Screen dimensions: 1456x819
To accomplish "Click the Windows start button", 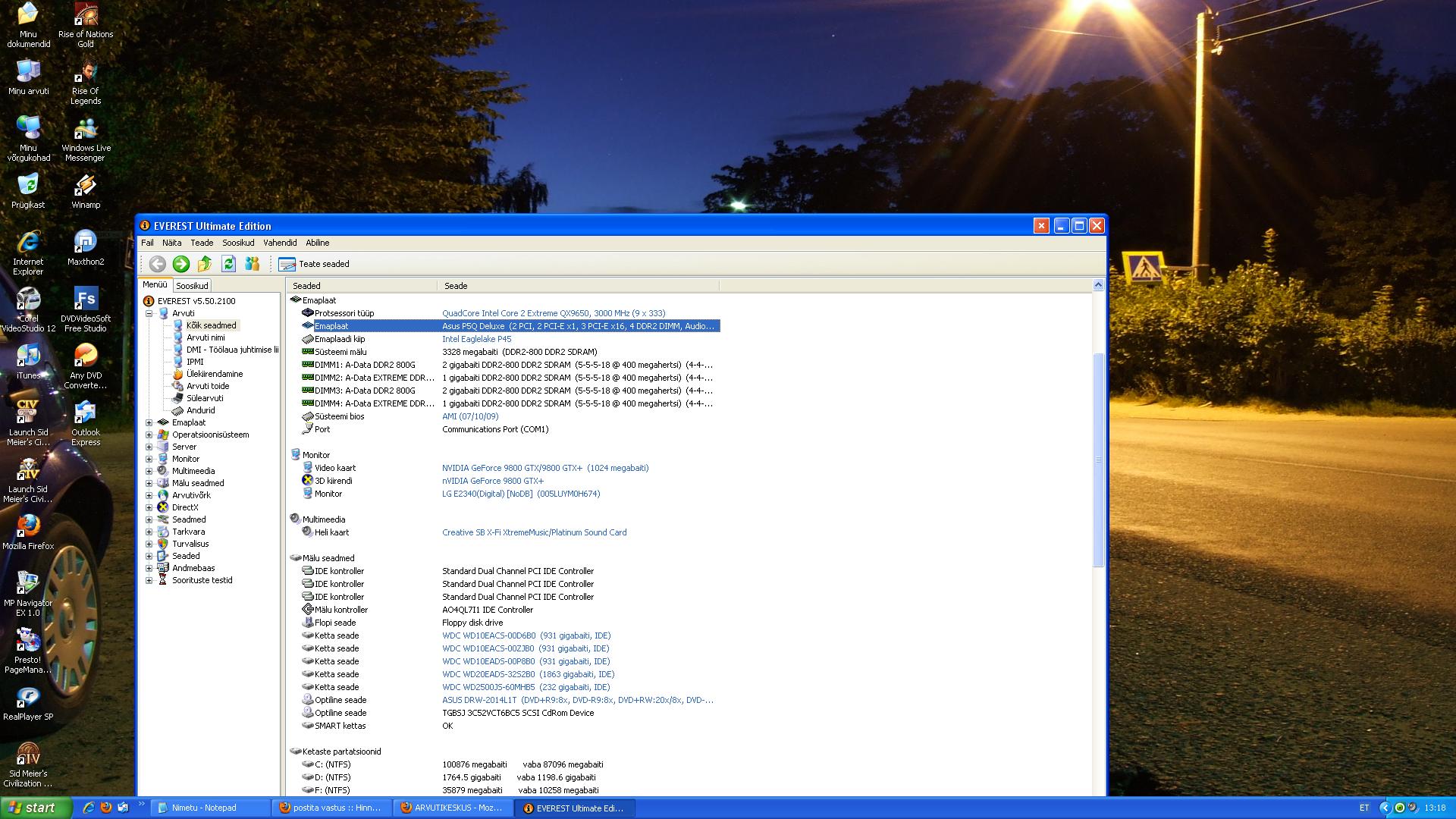I will 36,808.
